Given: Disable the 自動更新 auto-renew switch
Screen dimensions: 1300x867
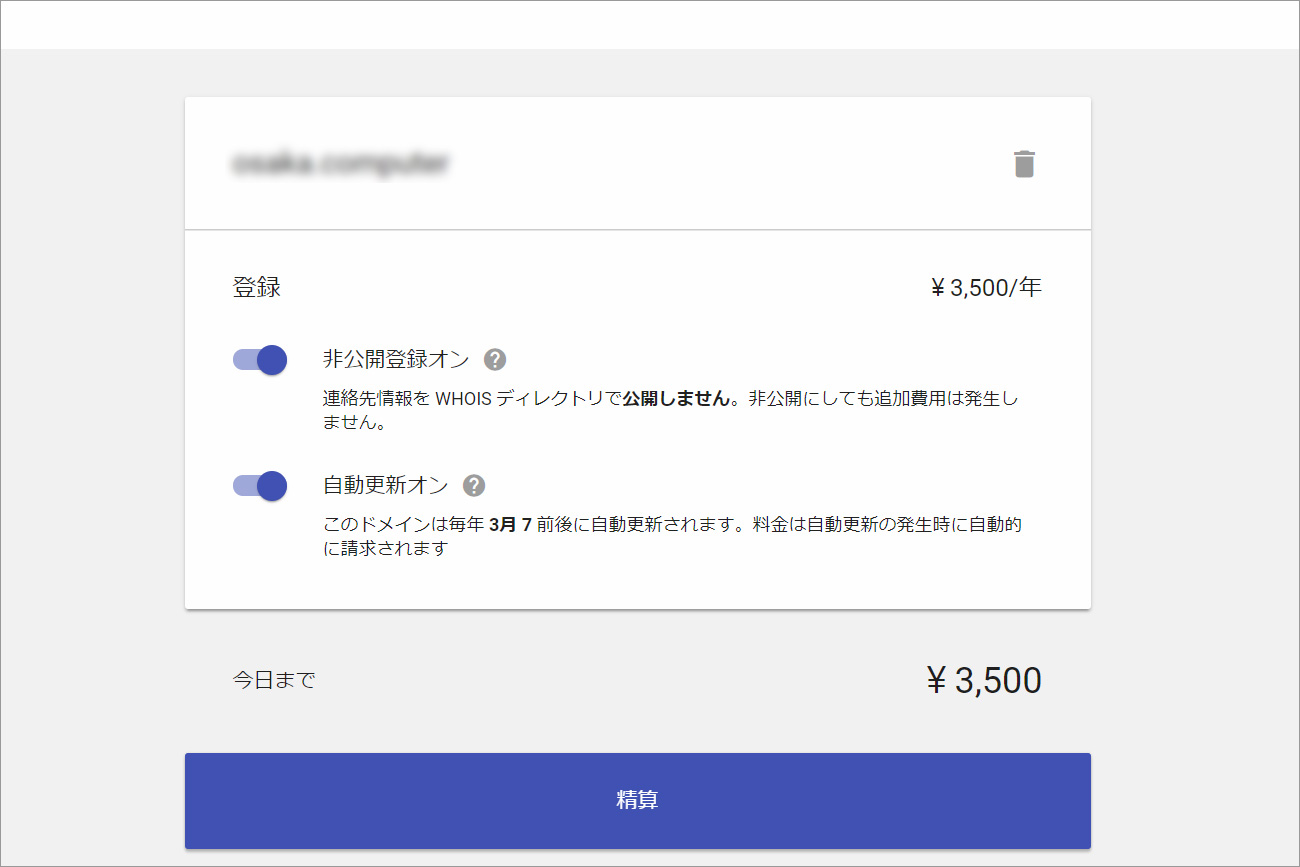Looking at the screenshot, I should click(x=260, y=486).
